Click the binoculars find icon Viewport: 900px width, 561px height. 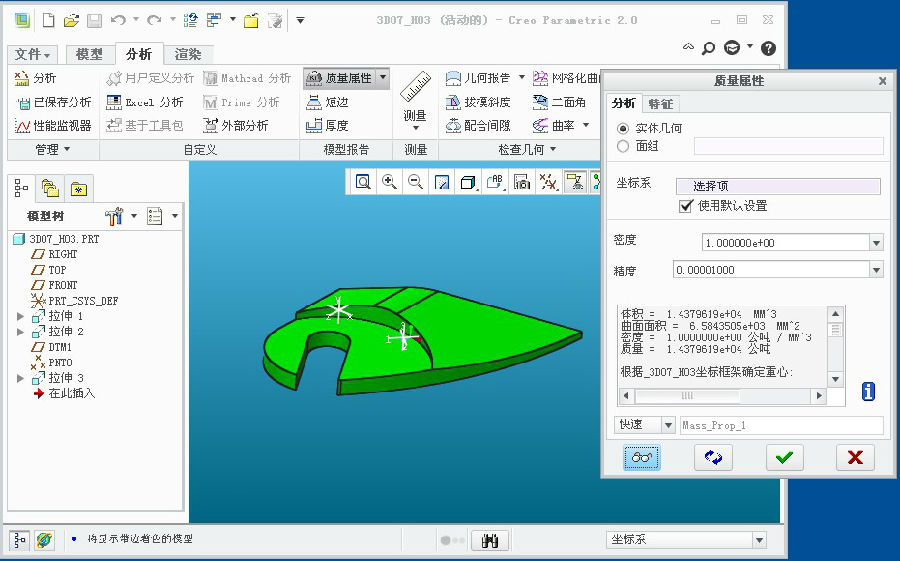[x=490, y=540]
